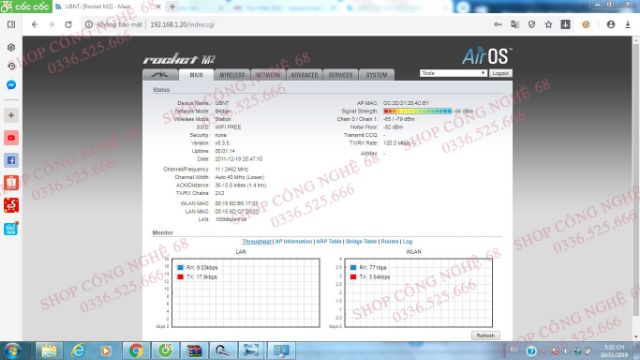The width and height of the screenshot is (640, 360).
Task: Click the Logout button
Action: click(x=500, y=73)
